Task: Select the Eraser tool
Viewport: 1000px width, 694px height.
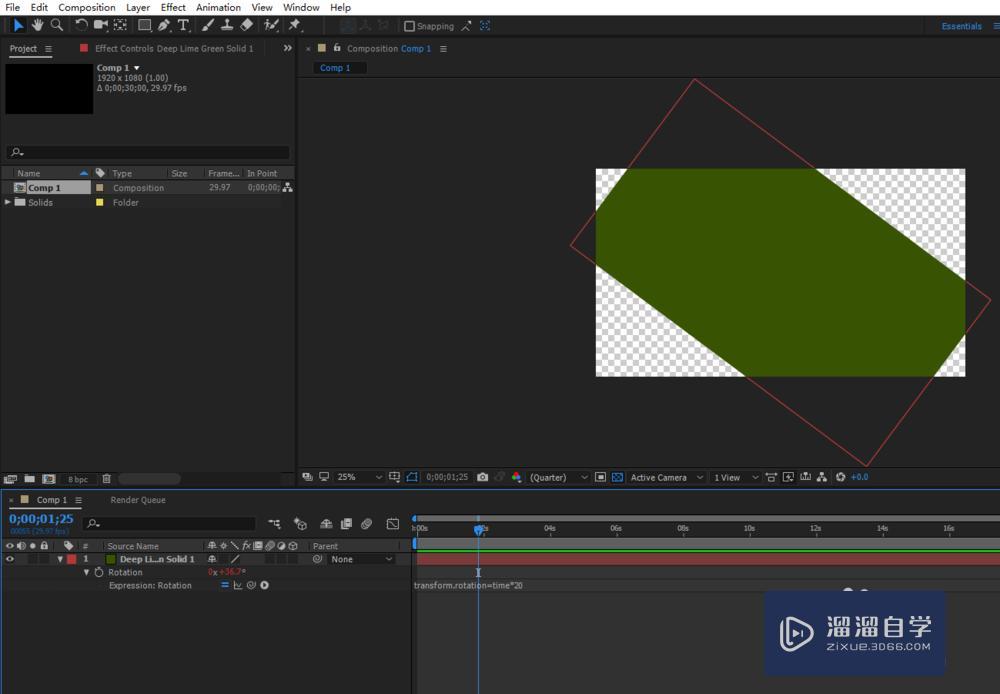Action: coord(246,26)
